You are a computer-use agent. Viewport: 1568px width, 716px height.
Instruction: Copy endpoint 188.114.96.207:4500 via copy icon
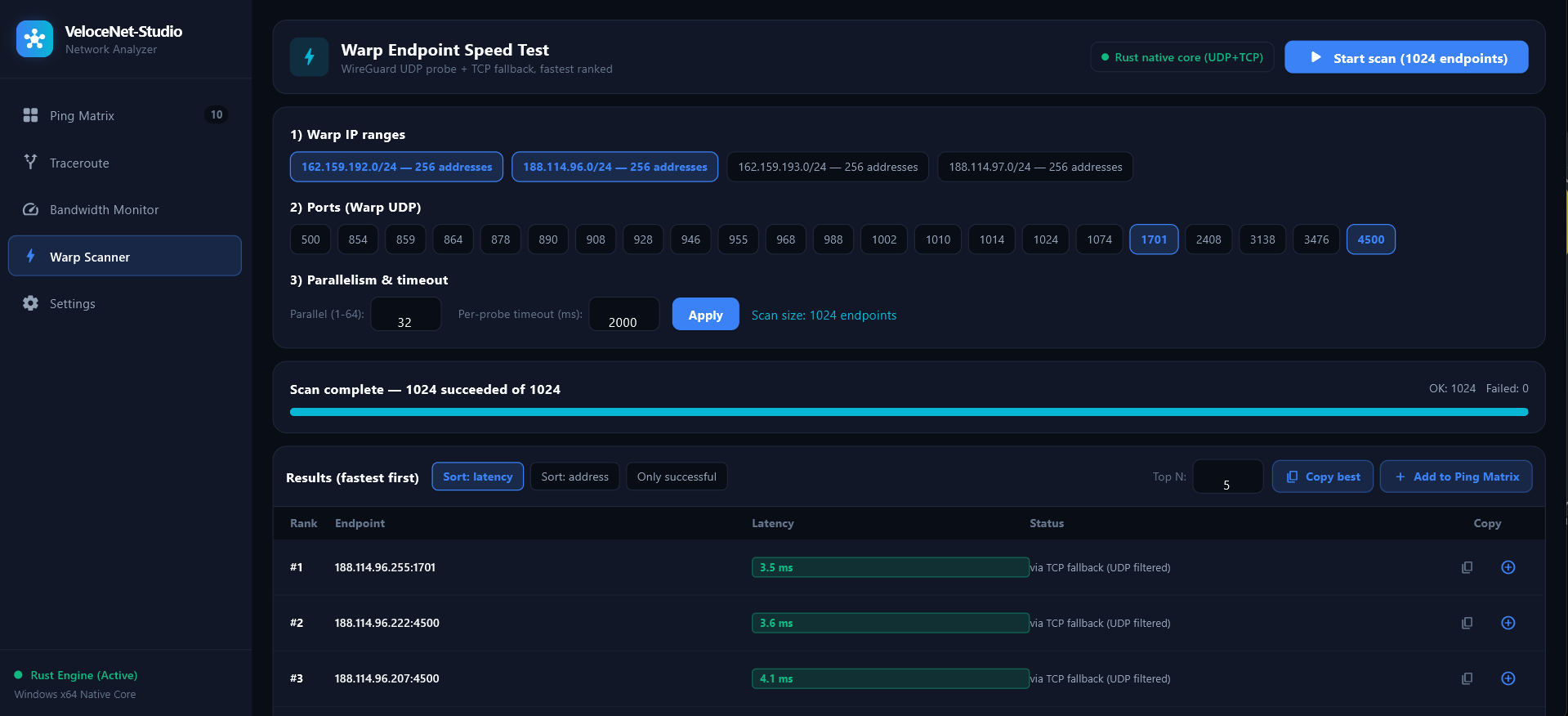[x=1467, y=678]
